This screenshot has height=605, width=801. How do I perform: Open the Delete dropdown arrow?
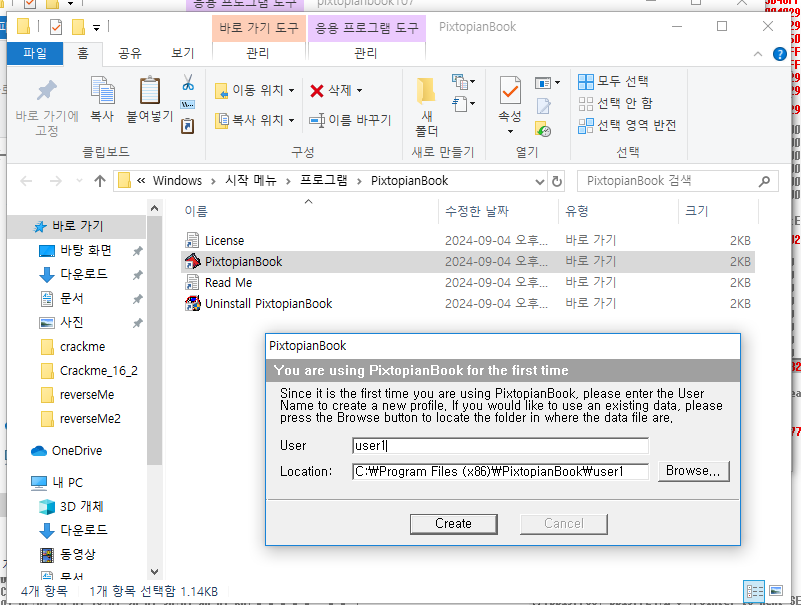pyautogui.click(x=360, y=91)
